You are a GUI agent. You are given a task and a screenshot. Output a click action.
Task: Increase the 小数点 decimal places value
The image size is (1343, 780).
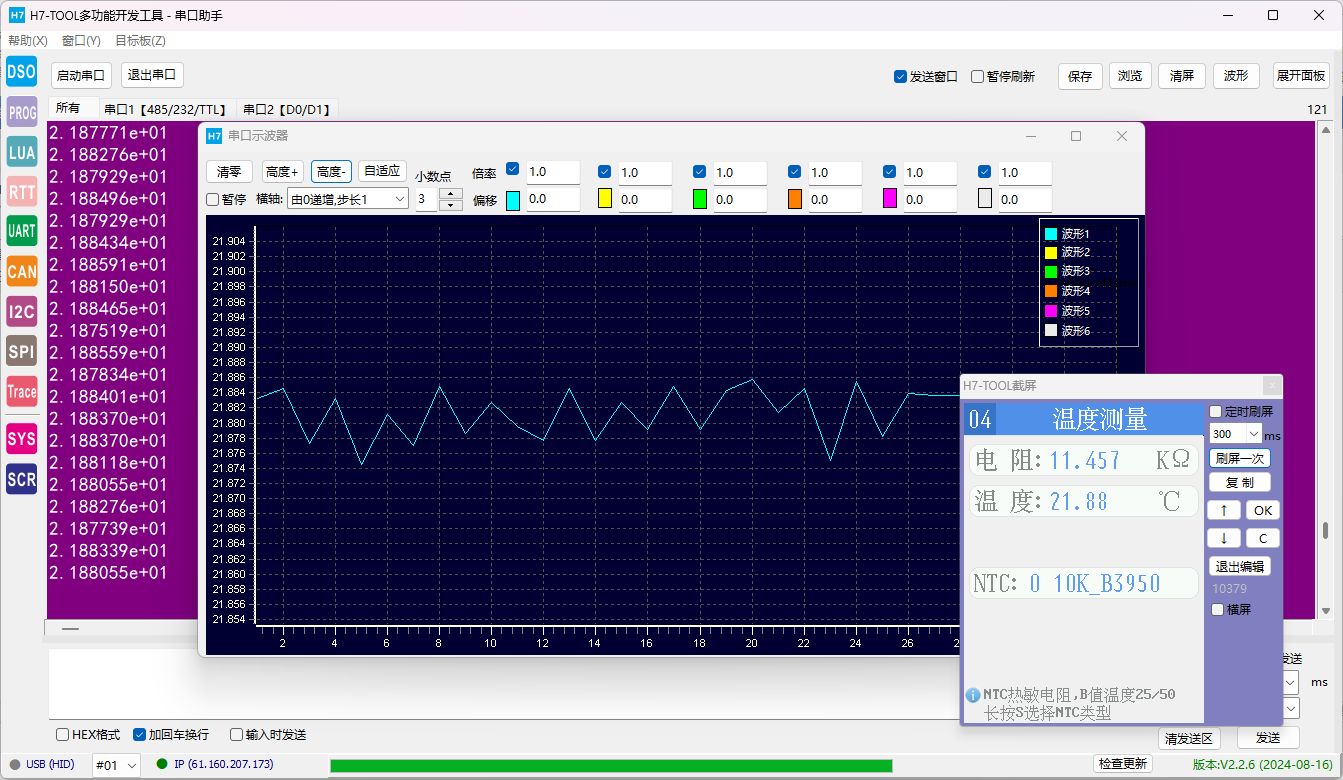tap(451, 194)
